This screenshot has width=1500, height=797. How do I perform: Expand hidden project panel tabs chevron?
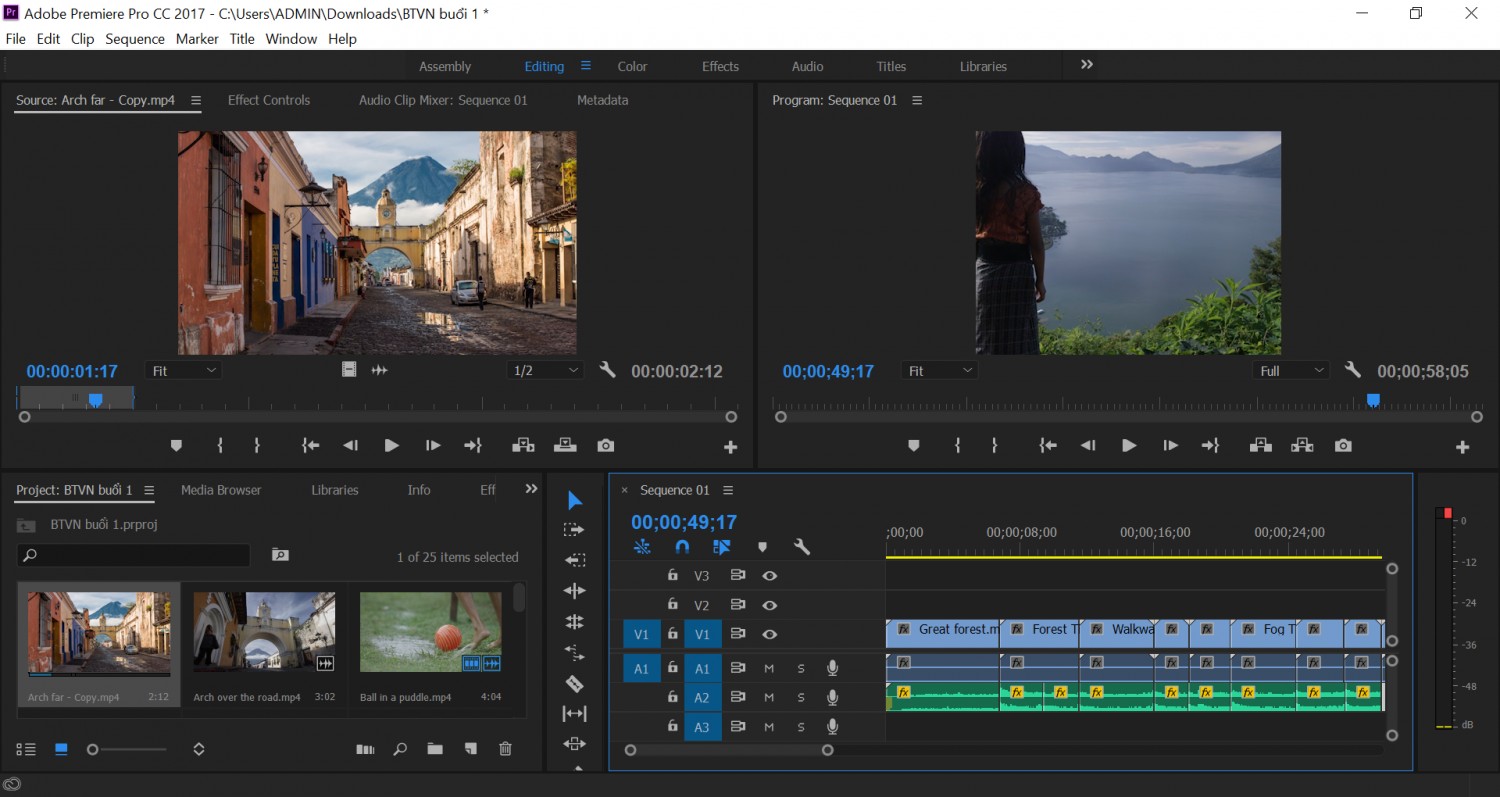point(531,489)
